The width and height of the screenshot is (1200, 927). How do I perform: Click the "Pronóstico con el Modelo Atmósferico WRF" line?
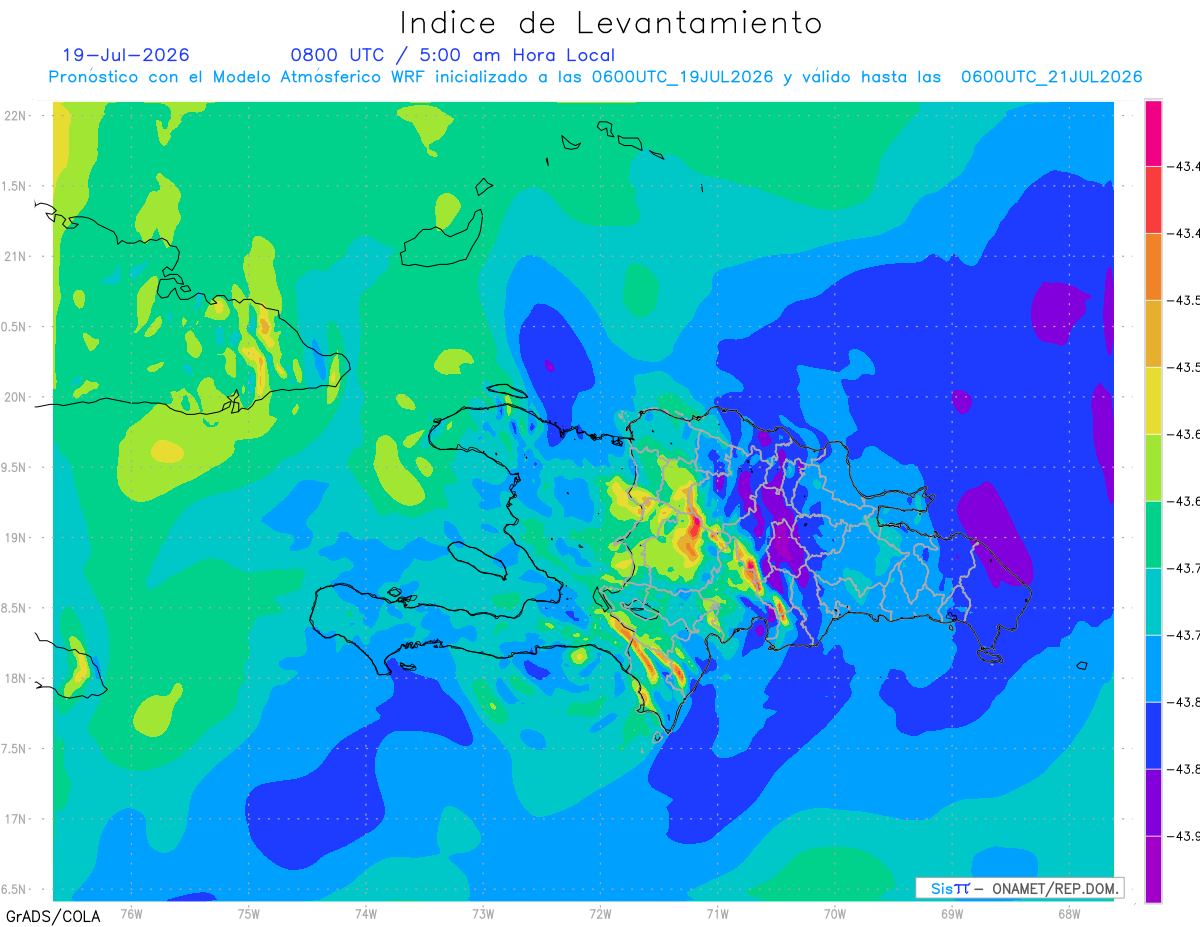coord(595,77)
